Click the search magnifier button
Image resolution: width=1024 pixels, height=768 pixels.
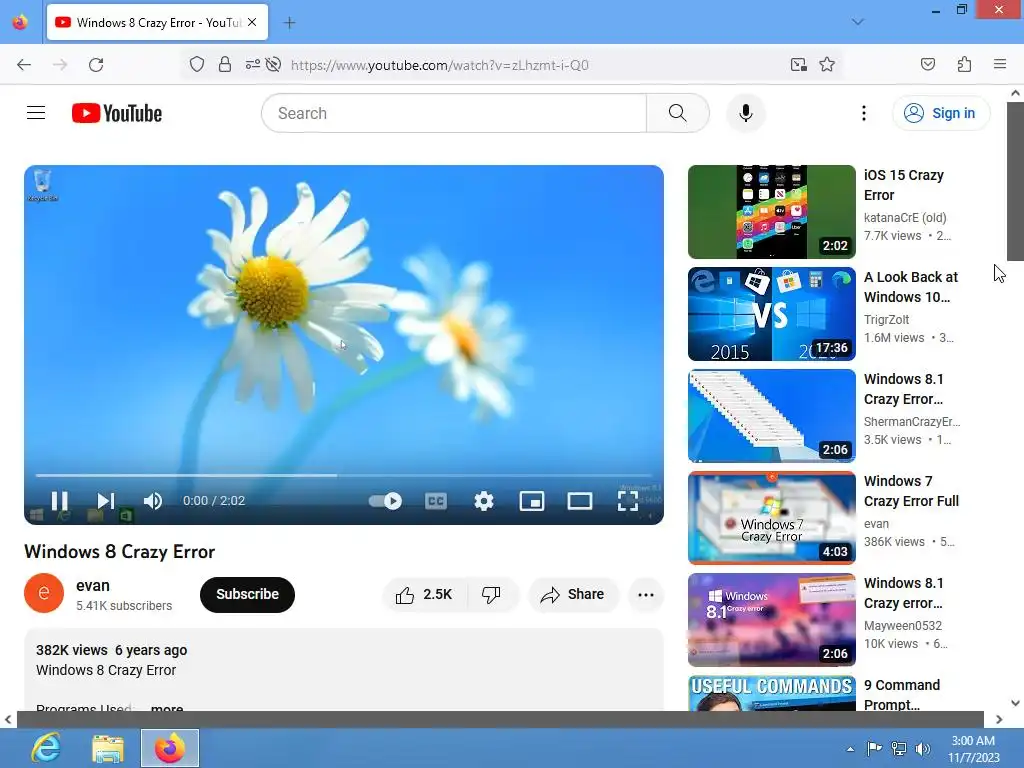pyautogui.click(x=677, y=113)
